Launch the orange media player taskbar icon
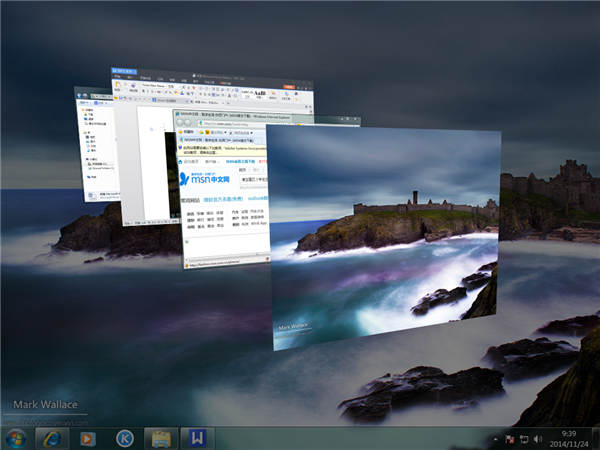The width and height of the screenshot is (600, 450). click(x=88, y=438)
